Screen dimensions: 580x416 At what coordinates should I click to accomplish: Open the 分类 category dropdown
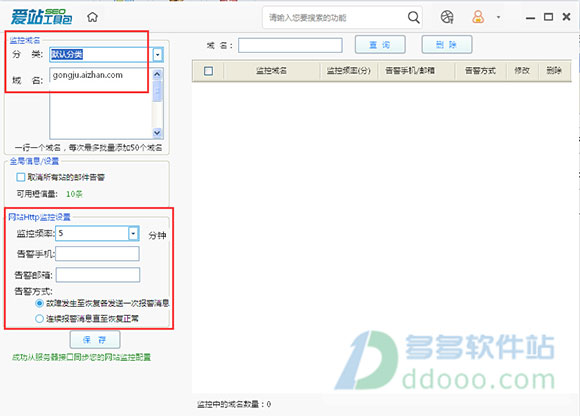[x=158, y=54]
